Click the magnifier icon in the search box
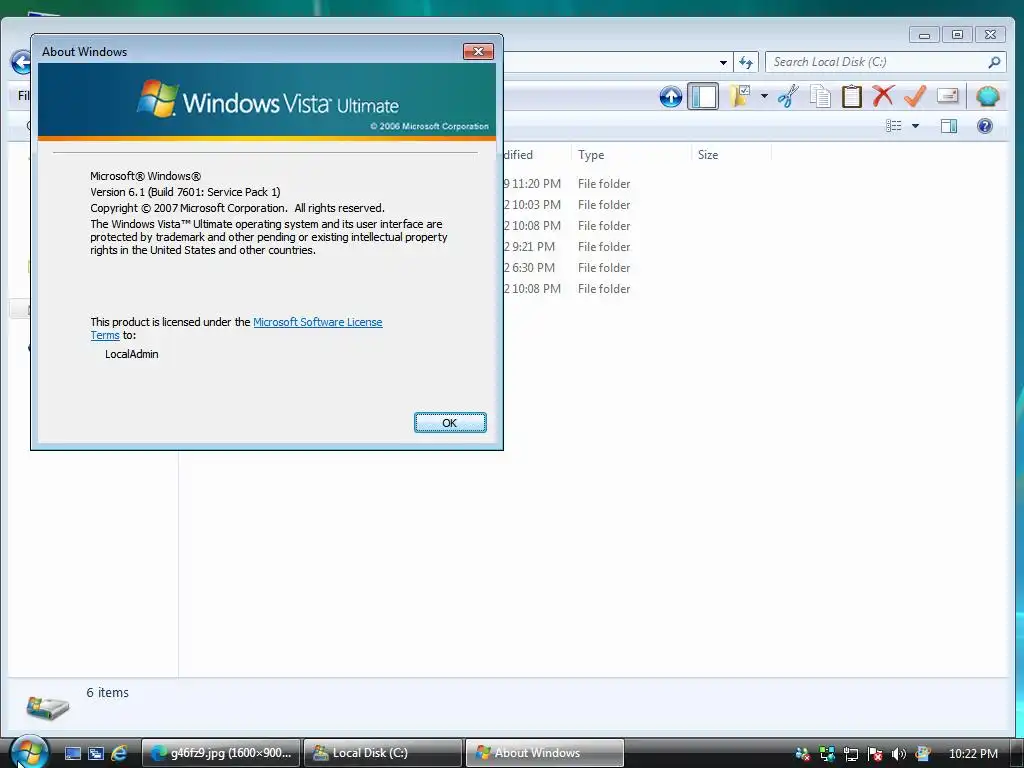The image size is (1024, 768). pos(994,62)
